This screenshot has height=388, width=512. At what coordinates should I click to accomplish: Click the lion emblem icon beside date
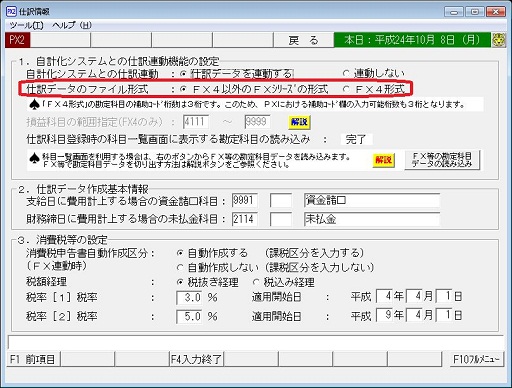499,40
